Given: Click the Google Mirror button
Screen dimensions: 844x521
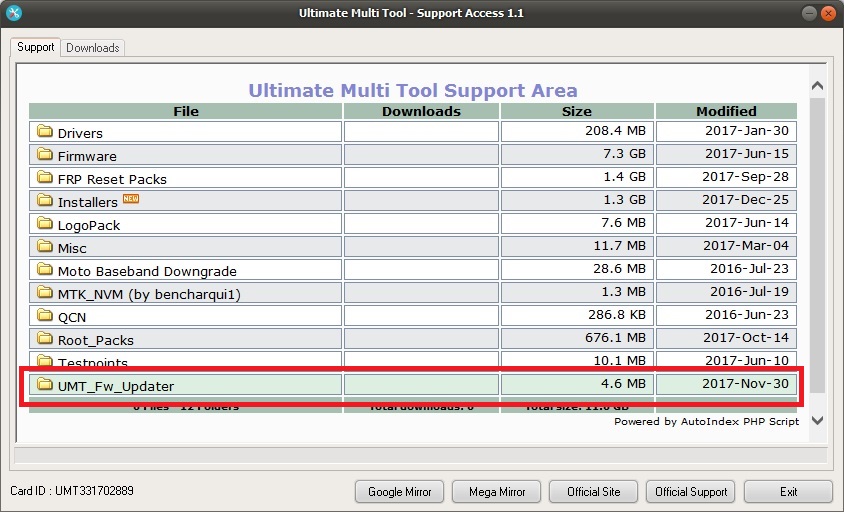Looking at the screenshot, I should pos(399,491).
